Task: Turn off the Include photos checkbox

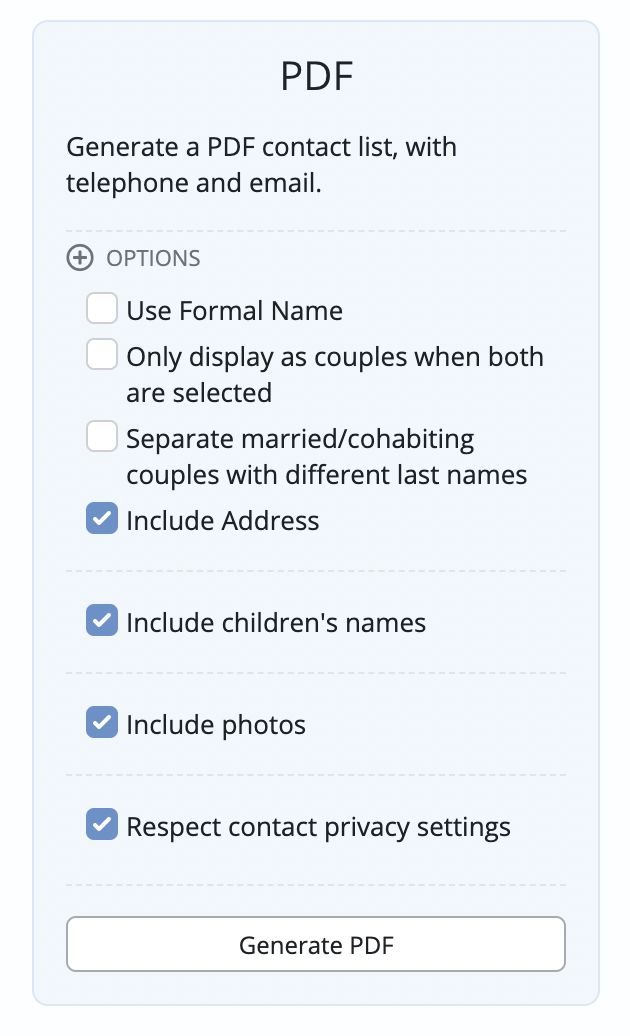Action: tap(102, 723)
